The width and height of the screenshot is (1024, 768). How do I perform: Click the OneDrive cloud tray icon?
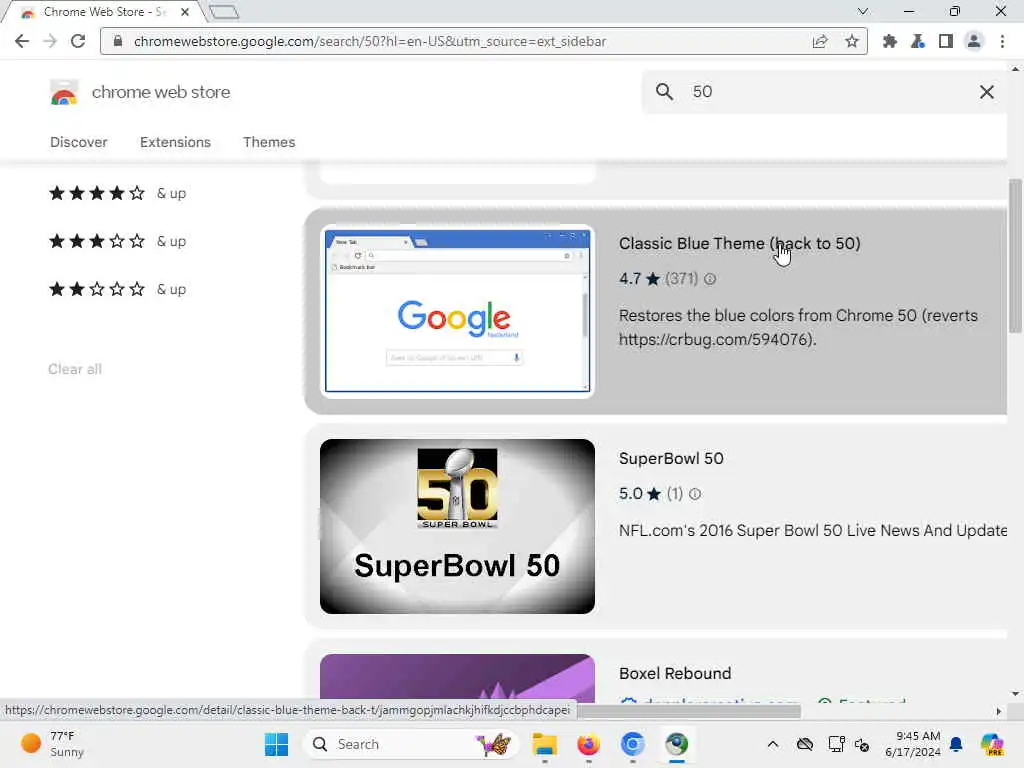[805, 744]
